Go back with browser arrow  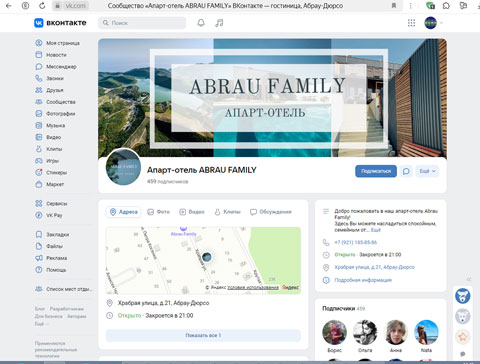(x=9, y=6)
